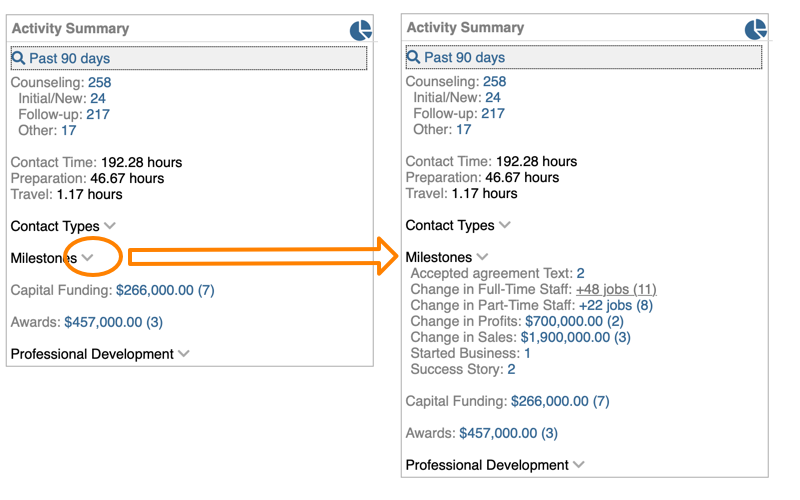Screen dimensions: 800x500
Task: Expand Contact Types in the left panel
Action: point(110,226)
